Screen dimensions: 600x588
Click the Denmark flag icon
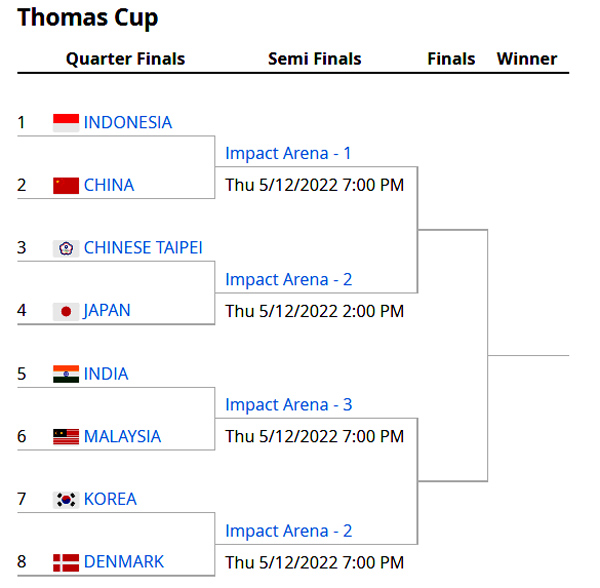(66, 562)
